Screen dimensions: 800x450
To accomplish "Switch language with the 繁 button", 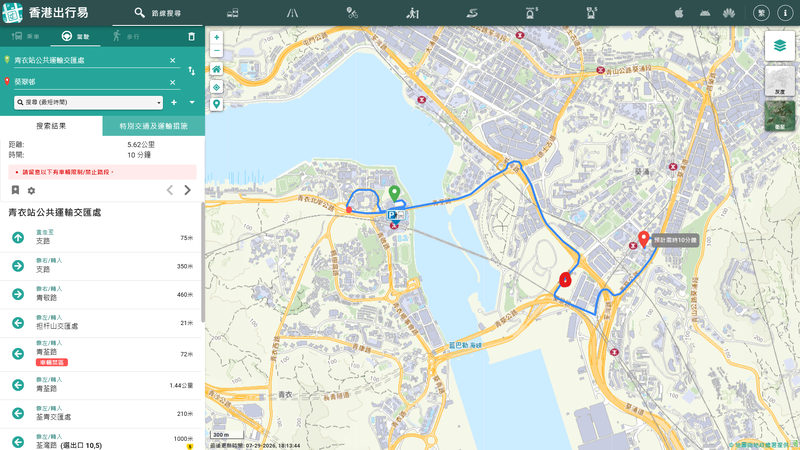I will click(761, 13).
